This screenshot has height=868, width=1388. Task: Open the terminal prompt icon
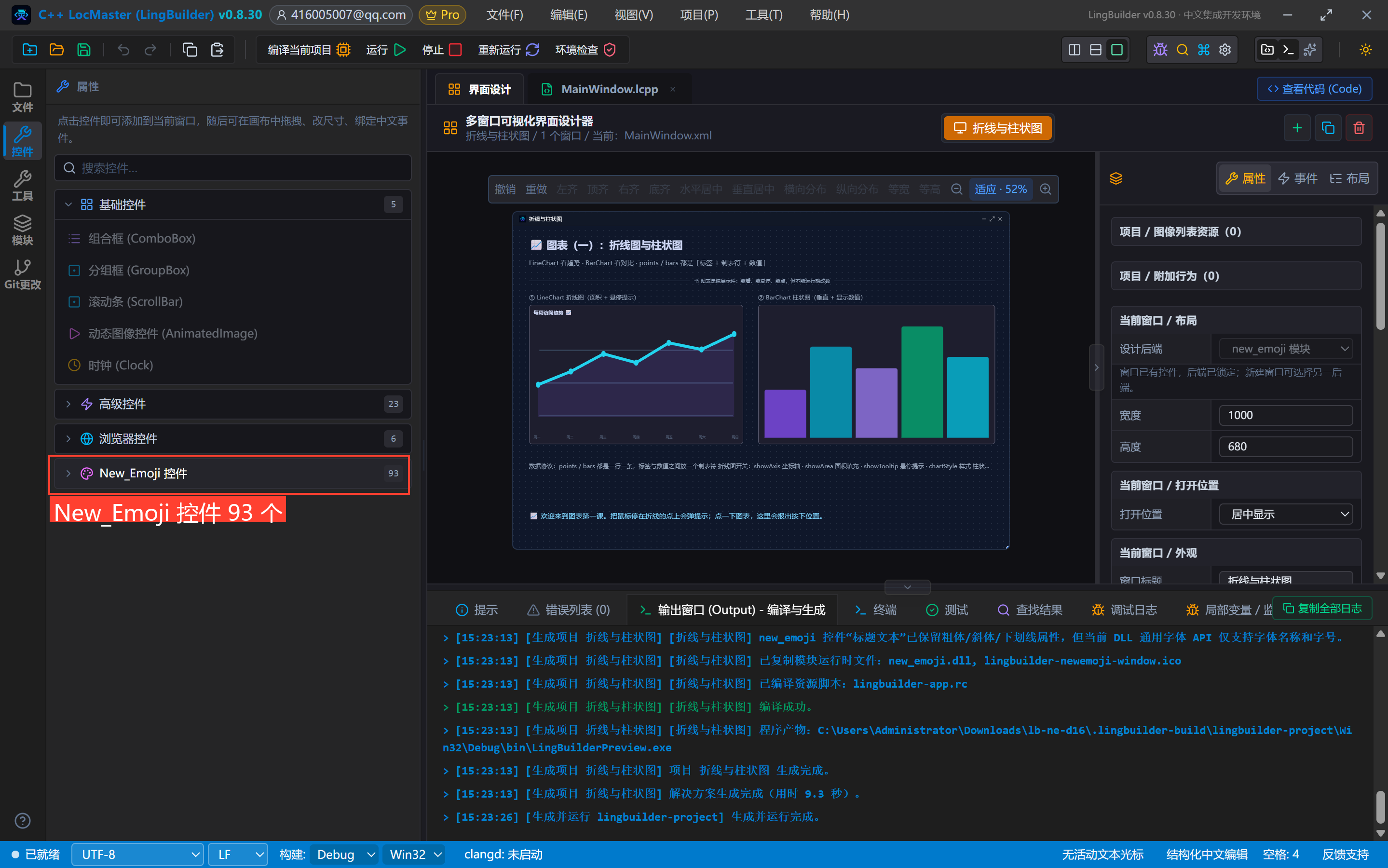point(1288,50)
